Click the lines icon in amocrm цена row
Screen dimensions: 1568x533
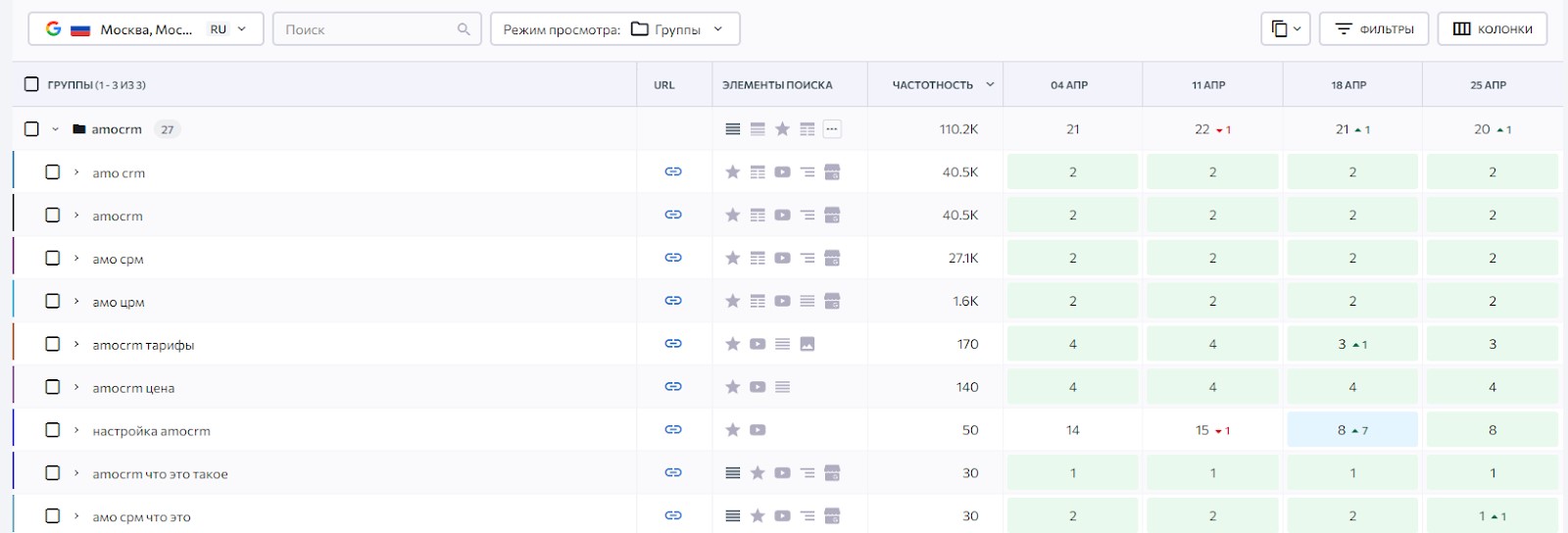click(x=782, y=387)
